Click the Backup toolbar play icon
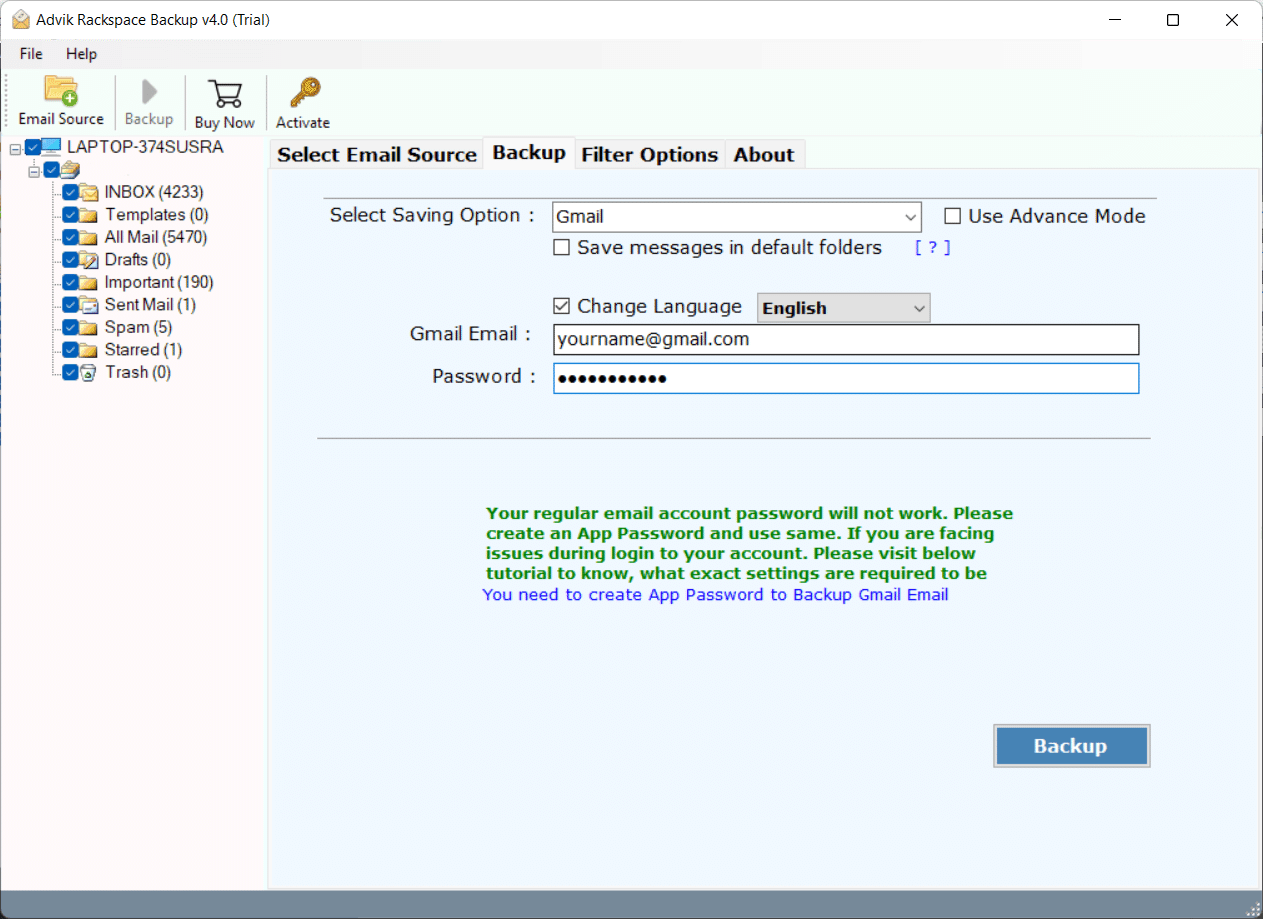This screenshot has height=919, width=1263. point(149,92)
